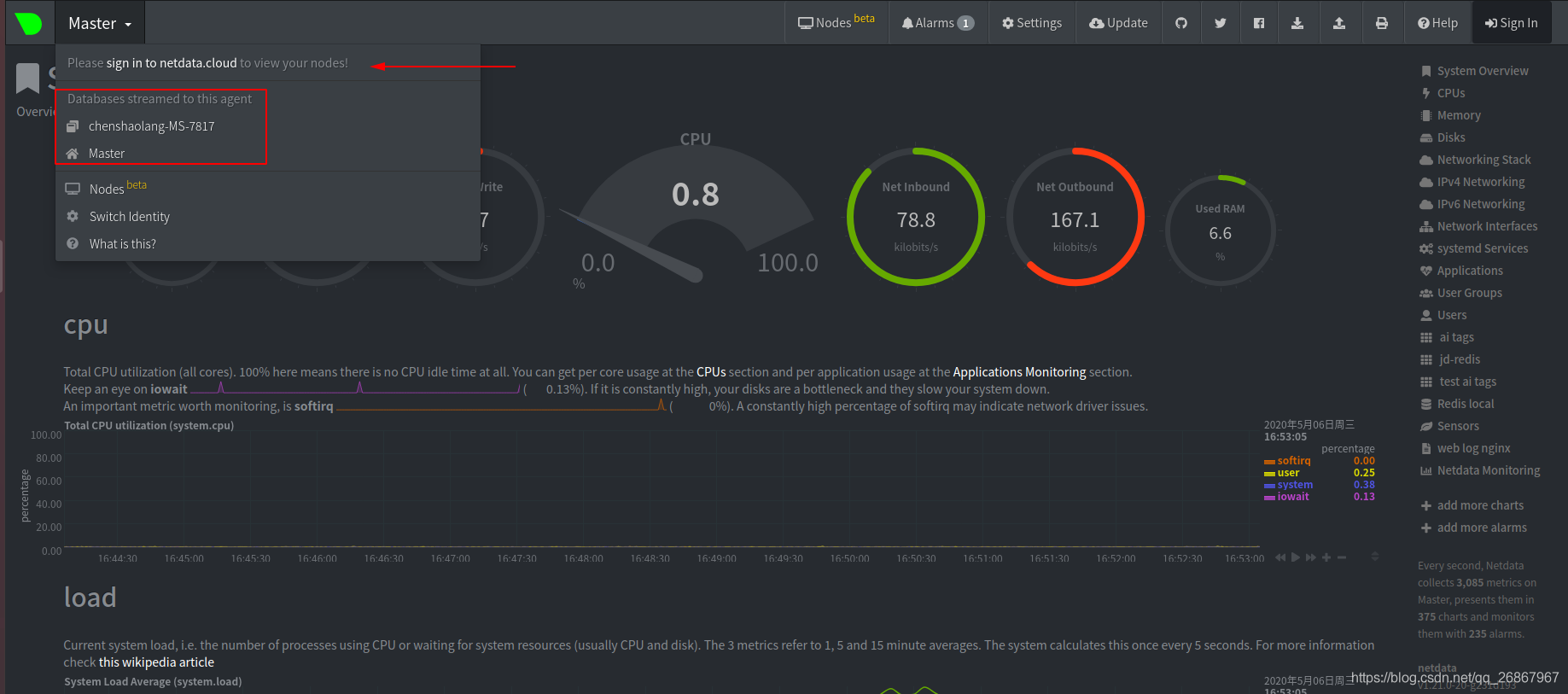The height and width of the screenshot is (694, 1568).
Task: Open the Master host dropdown
Action: coord(100,23)
